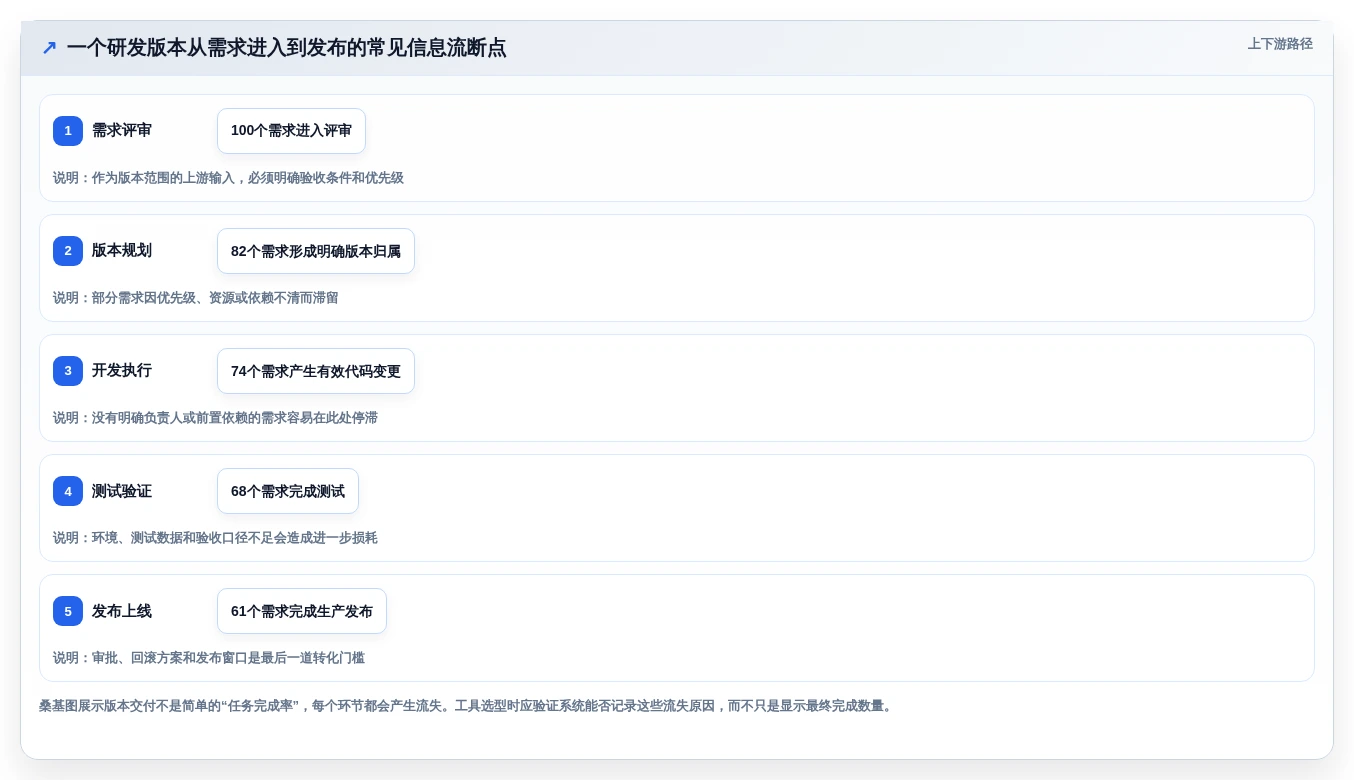Click the footer paragraph starting 桑基图展示版本交付

pos(466,706)
